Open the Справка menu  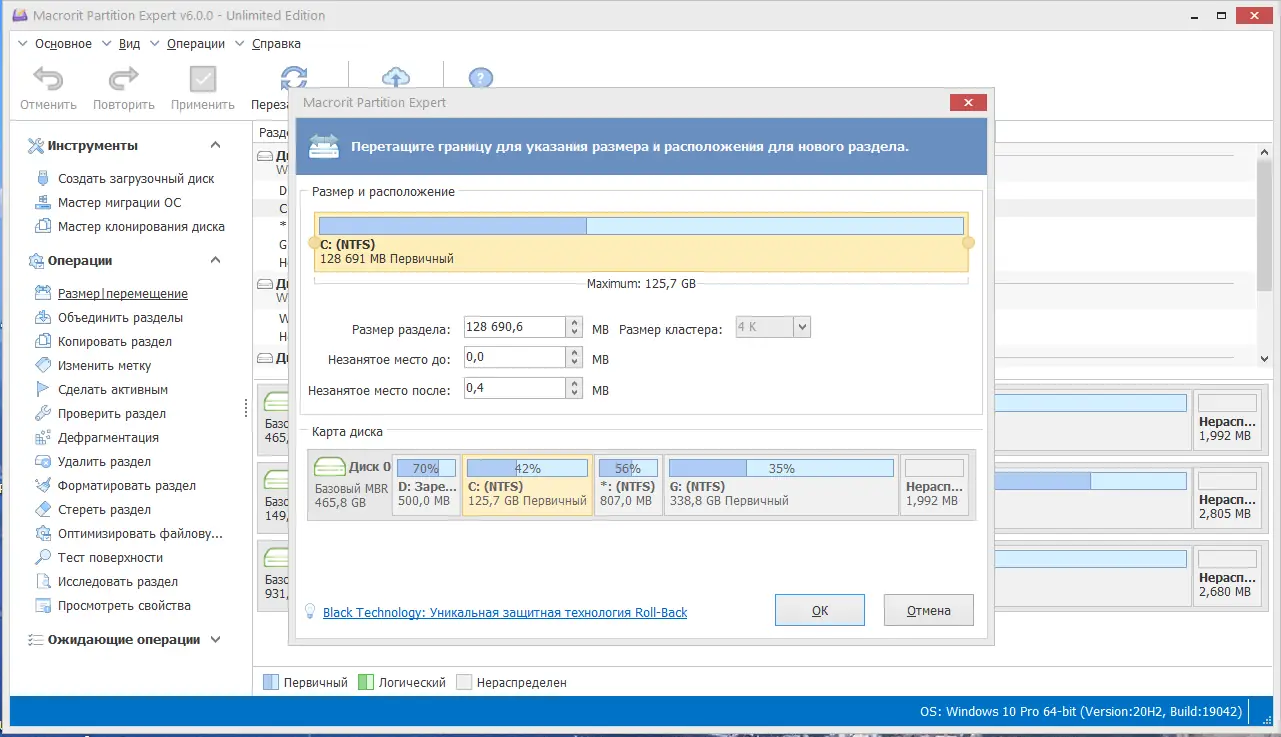click(x=276, y=44)
